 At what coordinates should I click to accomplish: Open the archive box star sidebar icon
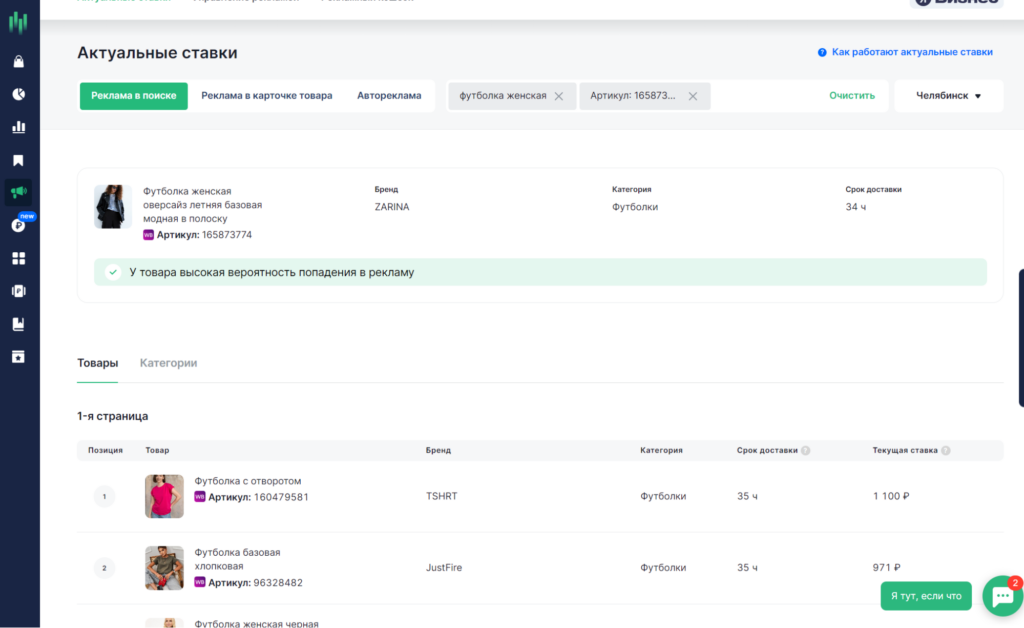18,356
